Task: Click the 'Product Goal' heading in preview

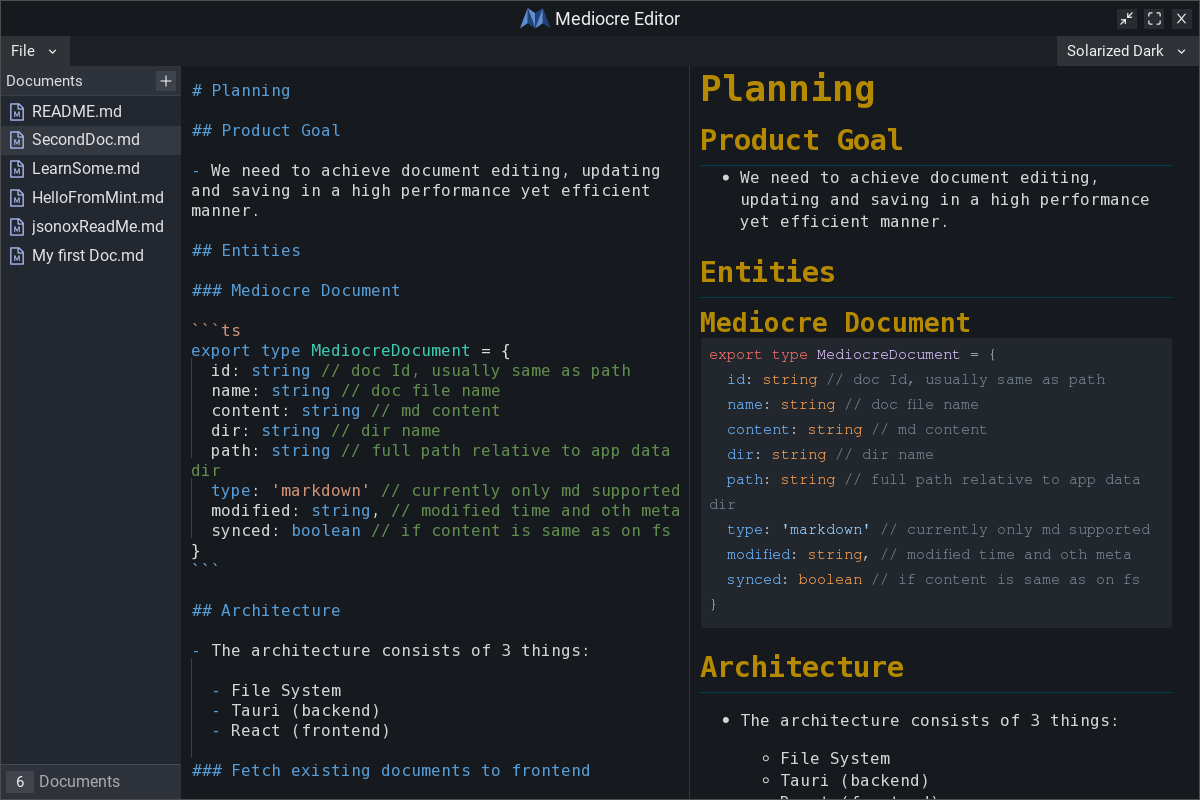Action: coord(801,139)
